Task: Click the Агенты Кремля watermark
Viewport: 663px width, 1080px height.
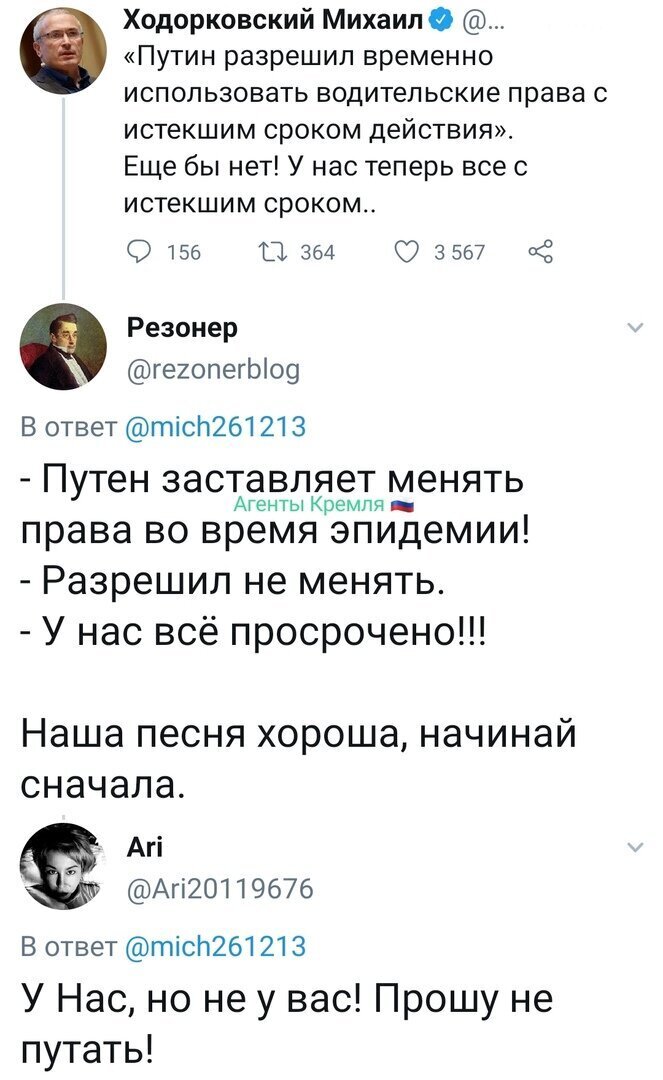Action: click(x=324, y=505)
